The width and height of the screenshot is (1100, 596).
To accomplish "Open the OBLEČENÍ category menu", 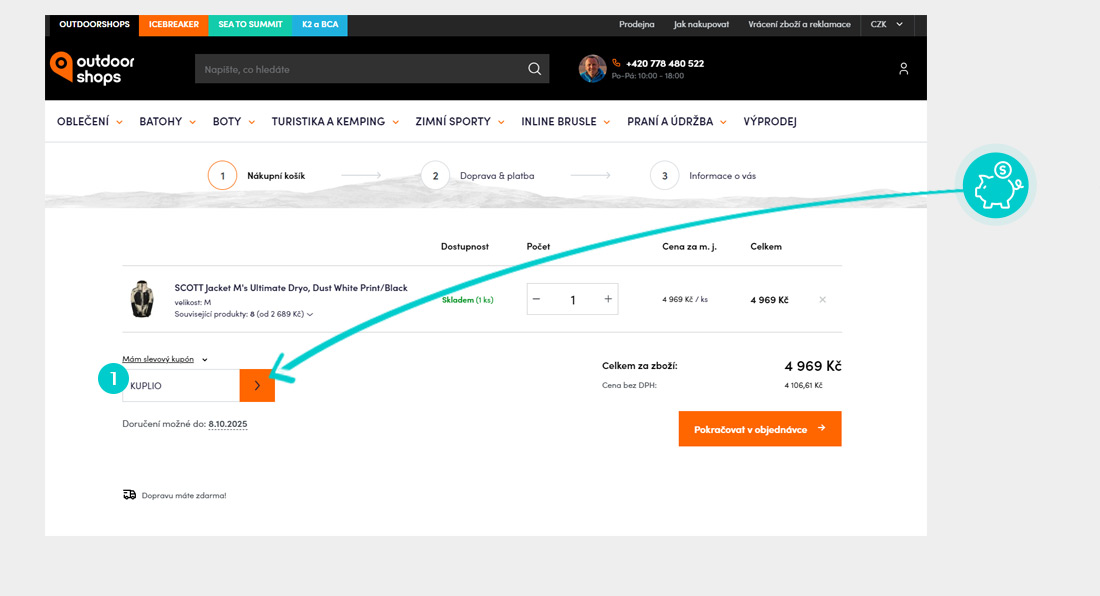I will point(89,122).
